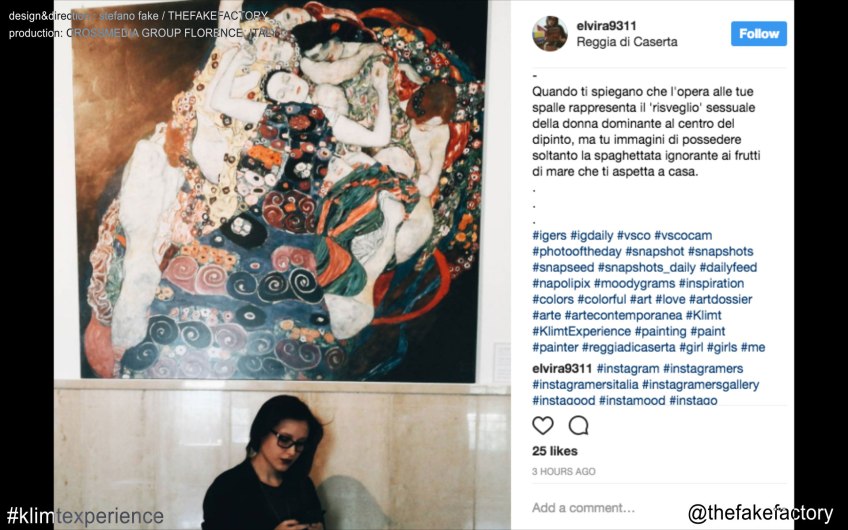Image resolution: width=848 pixels, height=530 pixels.
Task: Open the Reggia di Caserta location
Action: tap(627, 42)
